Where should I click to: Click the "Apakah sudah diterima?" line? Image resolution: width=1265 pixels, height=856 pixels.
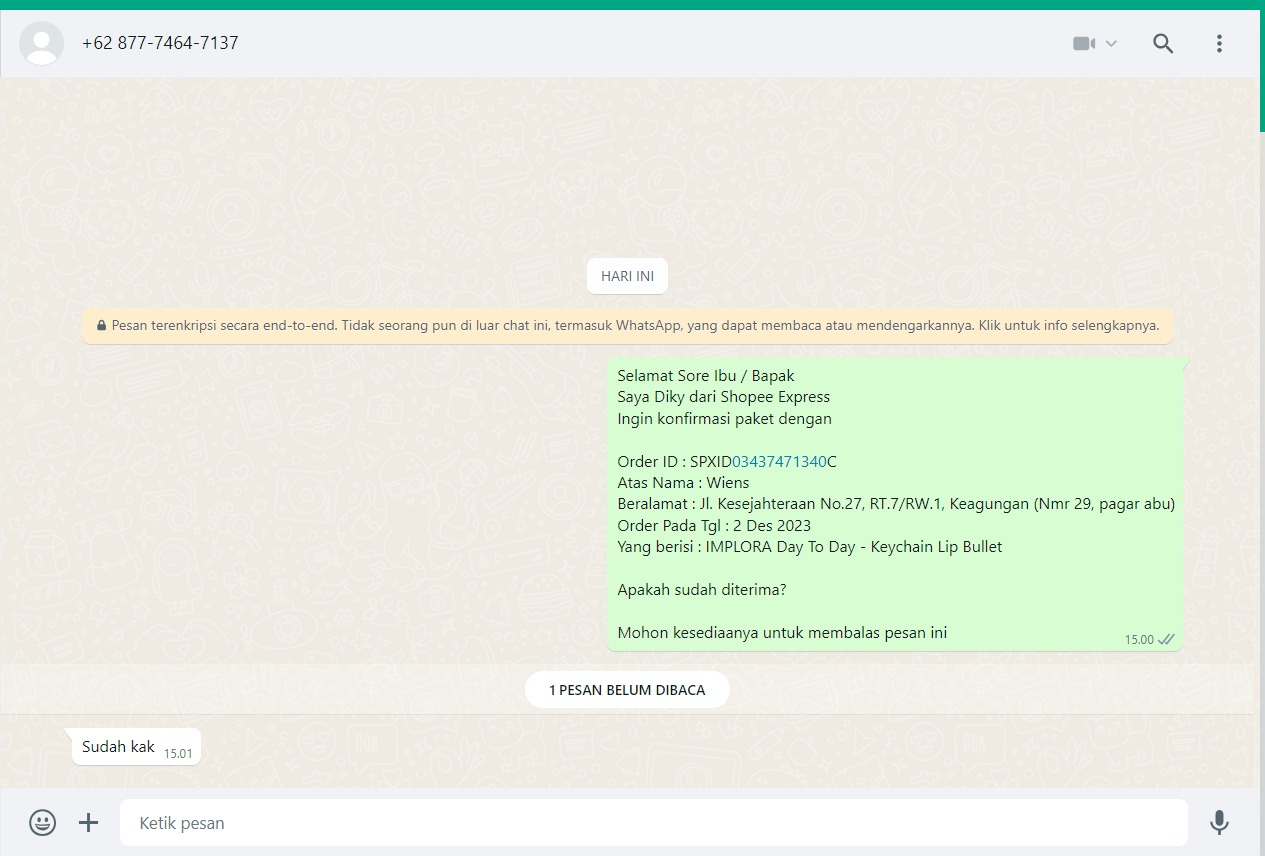point(702,590)
